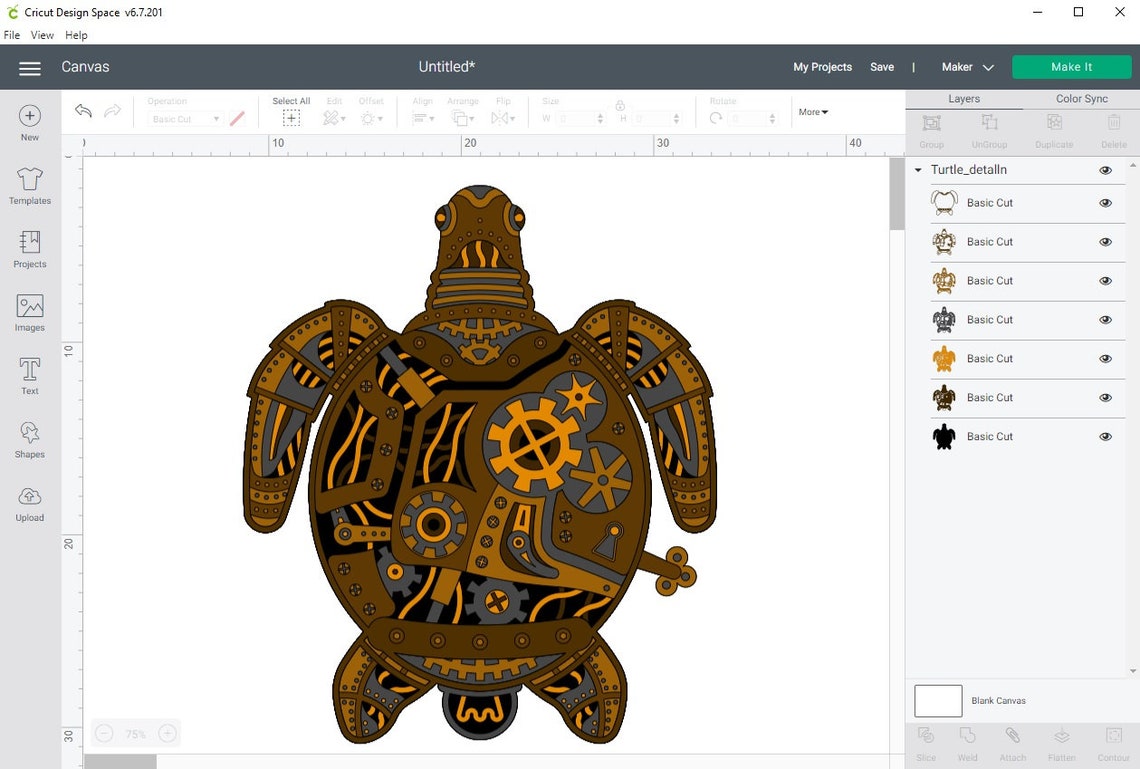Screen dimensions: 1140x769
Task: Click the UnGroup icon in Layers
Action: pos(990,123)
